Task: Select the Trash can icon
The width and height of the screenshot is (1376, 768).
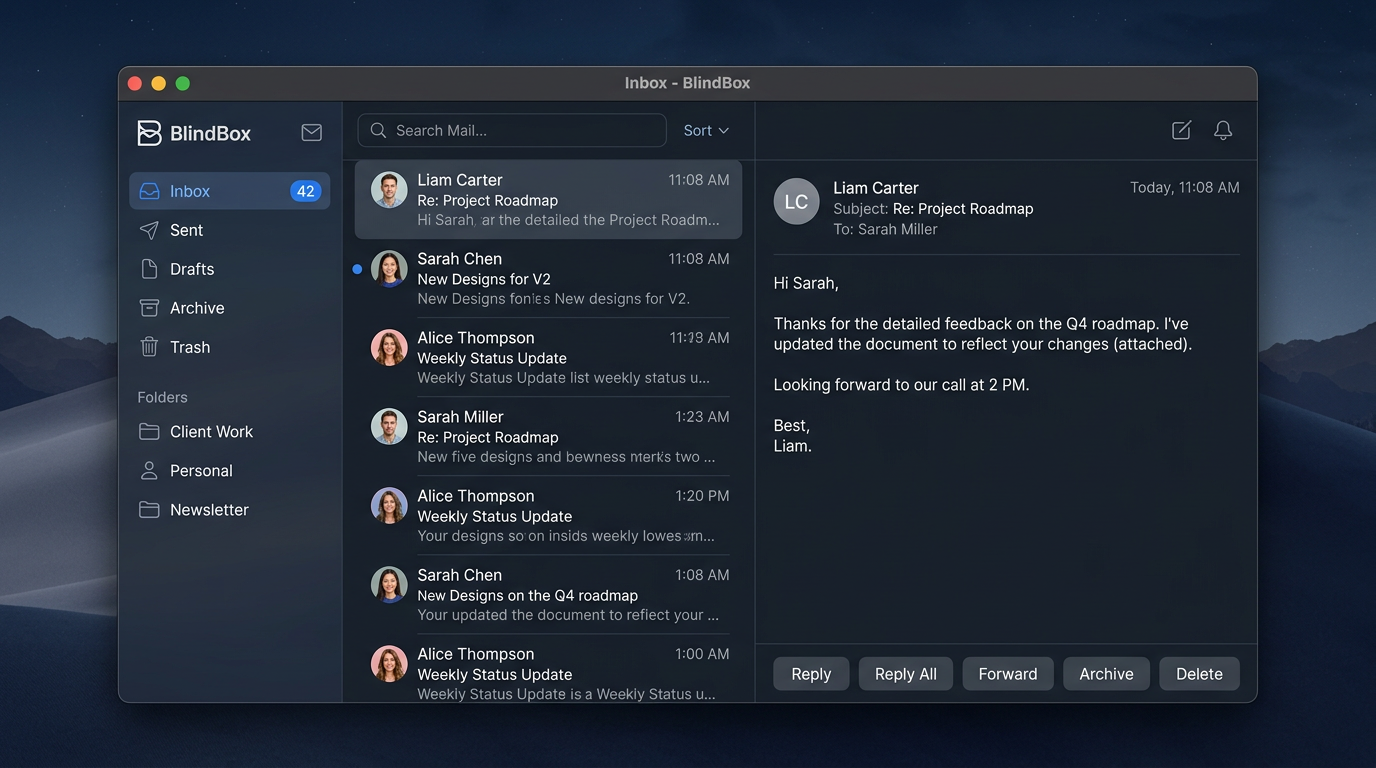Action: 148,346
